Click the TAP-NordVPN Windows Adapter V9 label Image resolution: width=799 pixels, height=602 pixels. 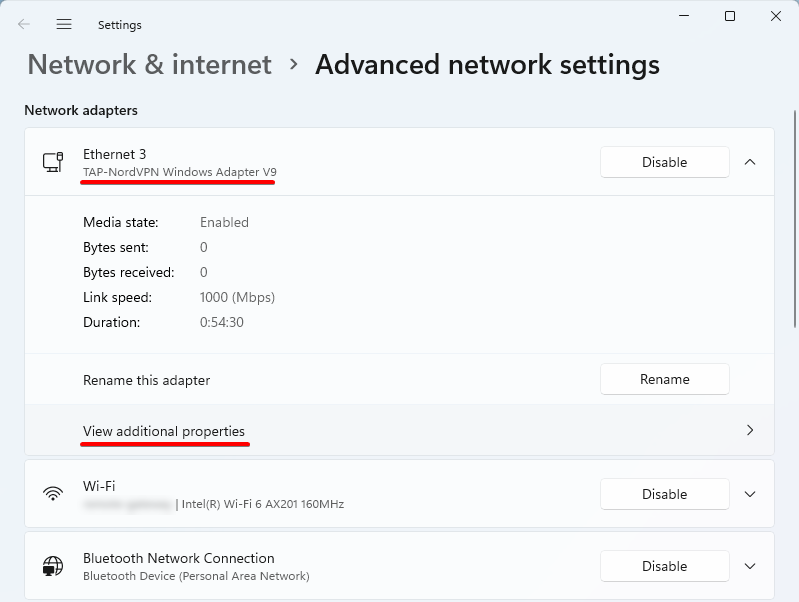179,172
